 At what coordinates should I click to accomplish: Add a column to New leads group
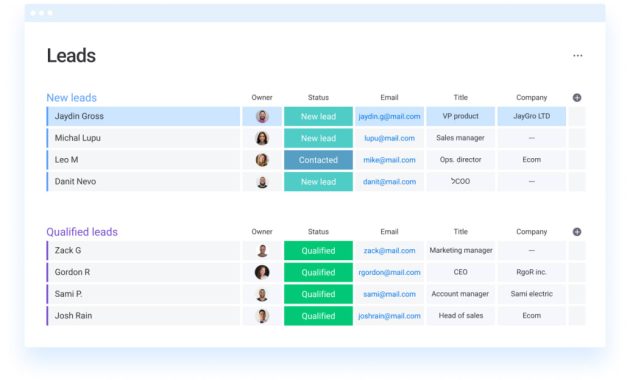577,98
